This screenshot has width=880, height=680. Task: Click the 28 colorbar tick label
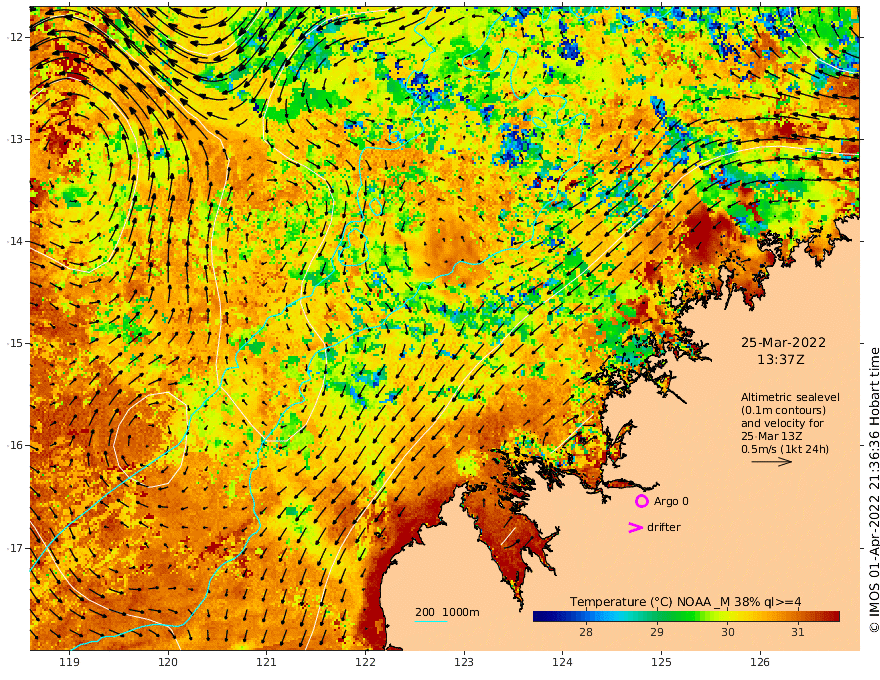[585, 632]
